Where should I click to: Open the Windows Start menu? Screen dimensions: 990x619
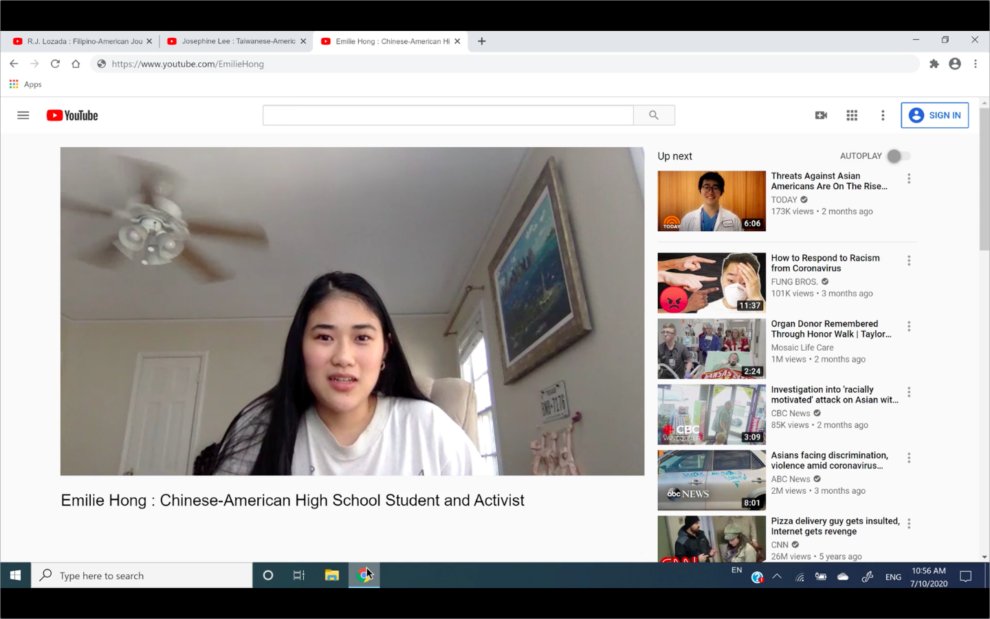(15, 575)
